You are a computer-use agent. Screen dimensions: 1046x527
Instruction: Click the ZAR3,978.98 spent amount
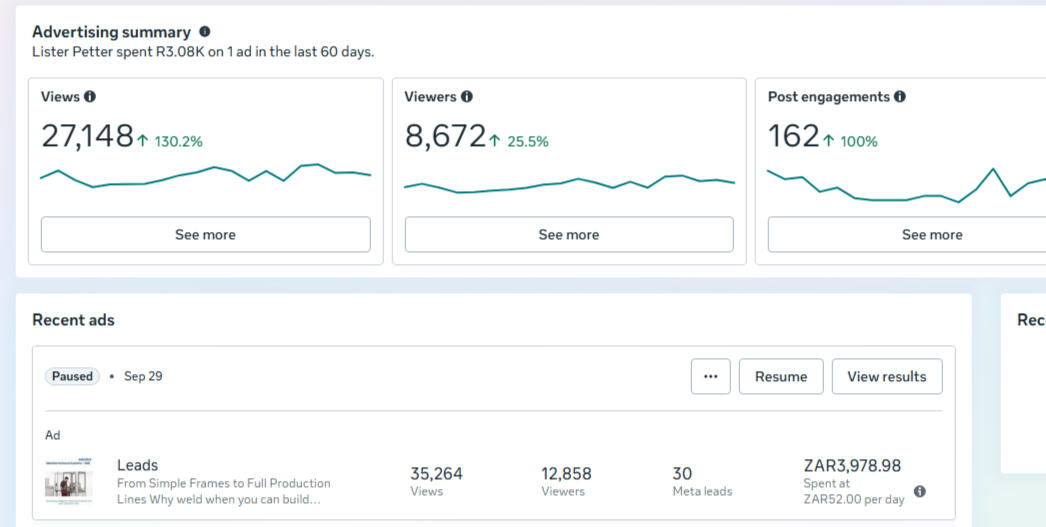[852, 466]
